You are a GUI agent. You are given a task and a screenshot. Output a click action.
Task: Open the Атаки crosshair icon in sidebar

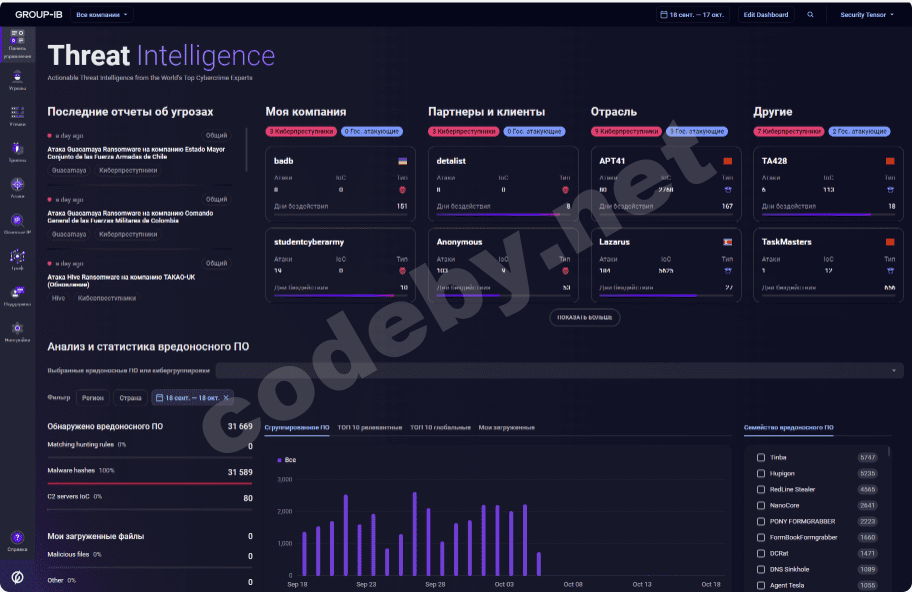tap(17, 188)
